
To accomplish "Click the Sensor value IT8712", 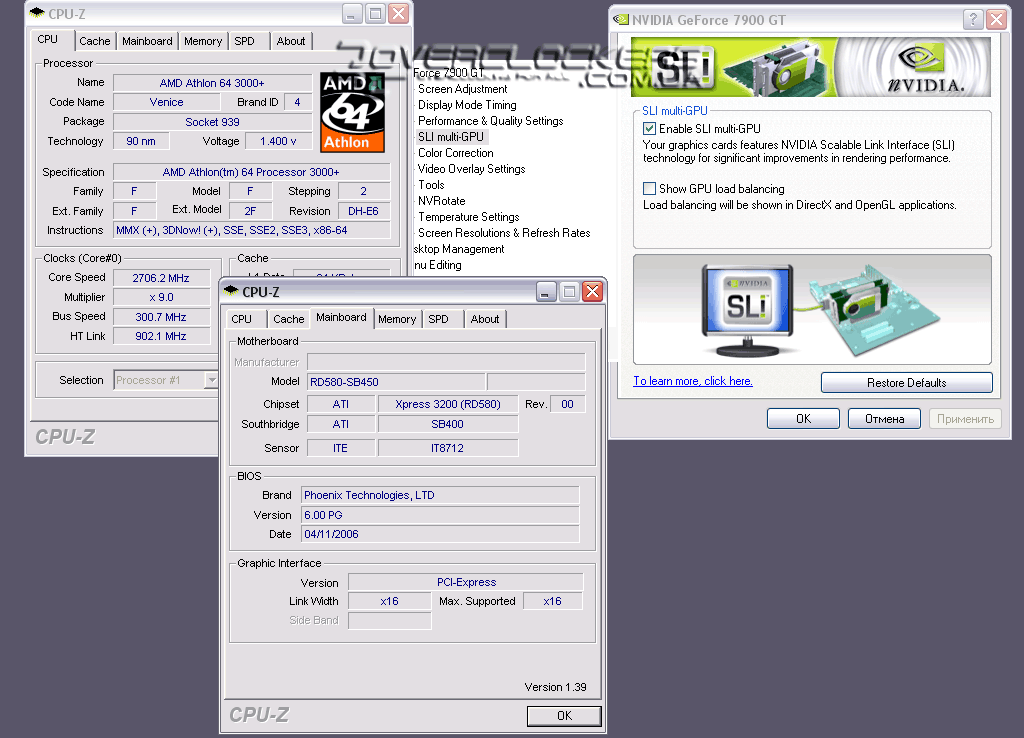I will pos(448,448).
